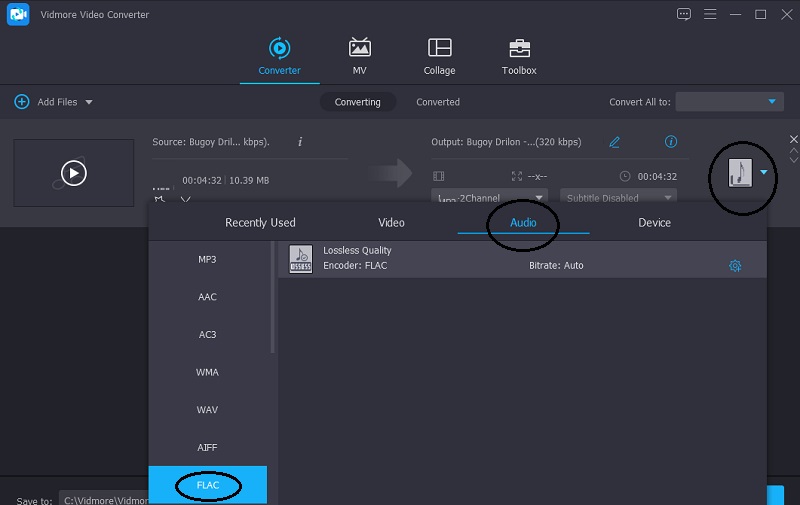The width and height of the screenshot is (800, 505).
Task: Open the Toolbox module
Action: (519, 48)
